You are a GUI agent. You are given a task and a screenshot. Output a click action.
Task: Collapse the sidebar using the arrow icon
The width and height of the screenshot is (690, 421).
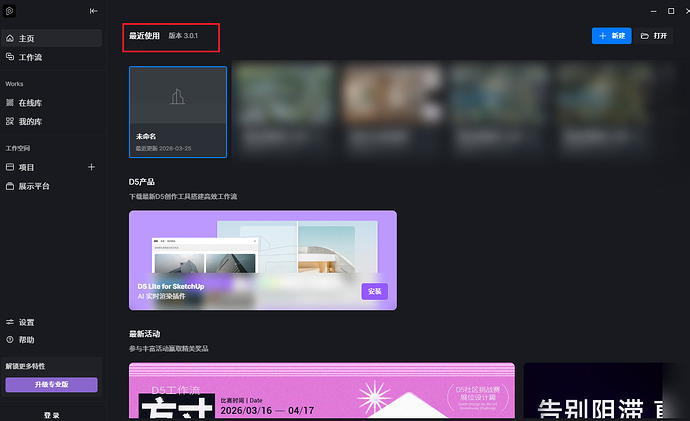[94, 11]
